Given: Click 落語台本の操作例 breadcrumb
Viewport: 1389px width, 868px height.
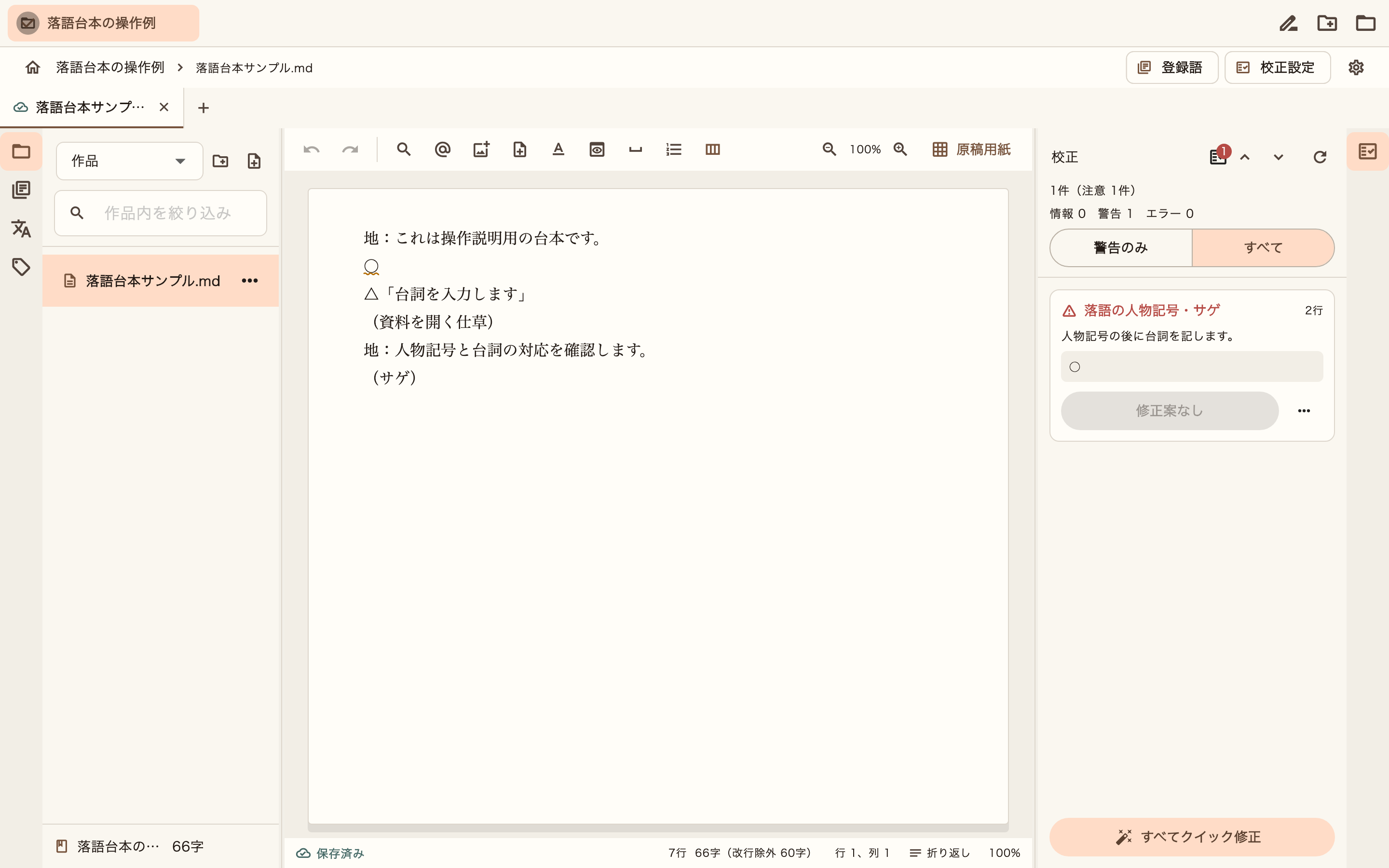Looking at the screenshot, I should [110, 68].
